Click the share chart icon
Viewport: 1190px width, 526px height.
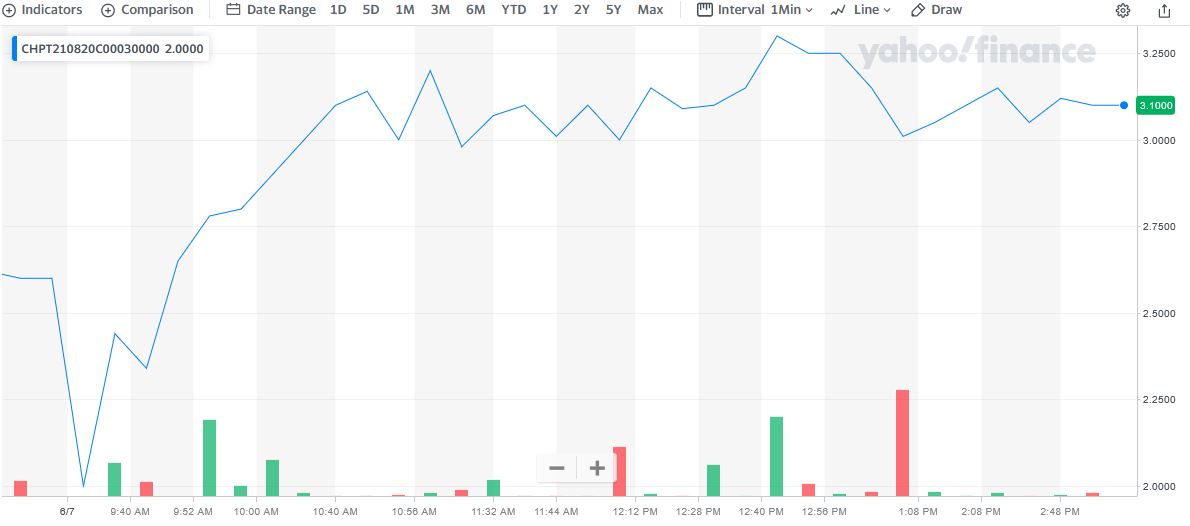[x=1164, y=11]
